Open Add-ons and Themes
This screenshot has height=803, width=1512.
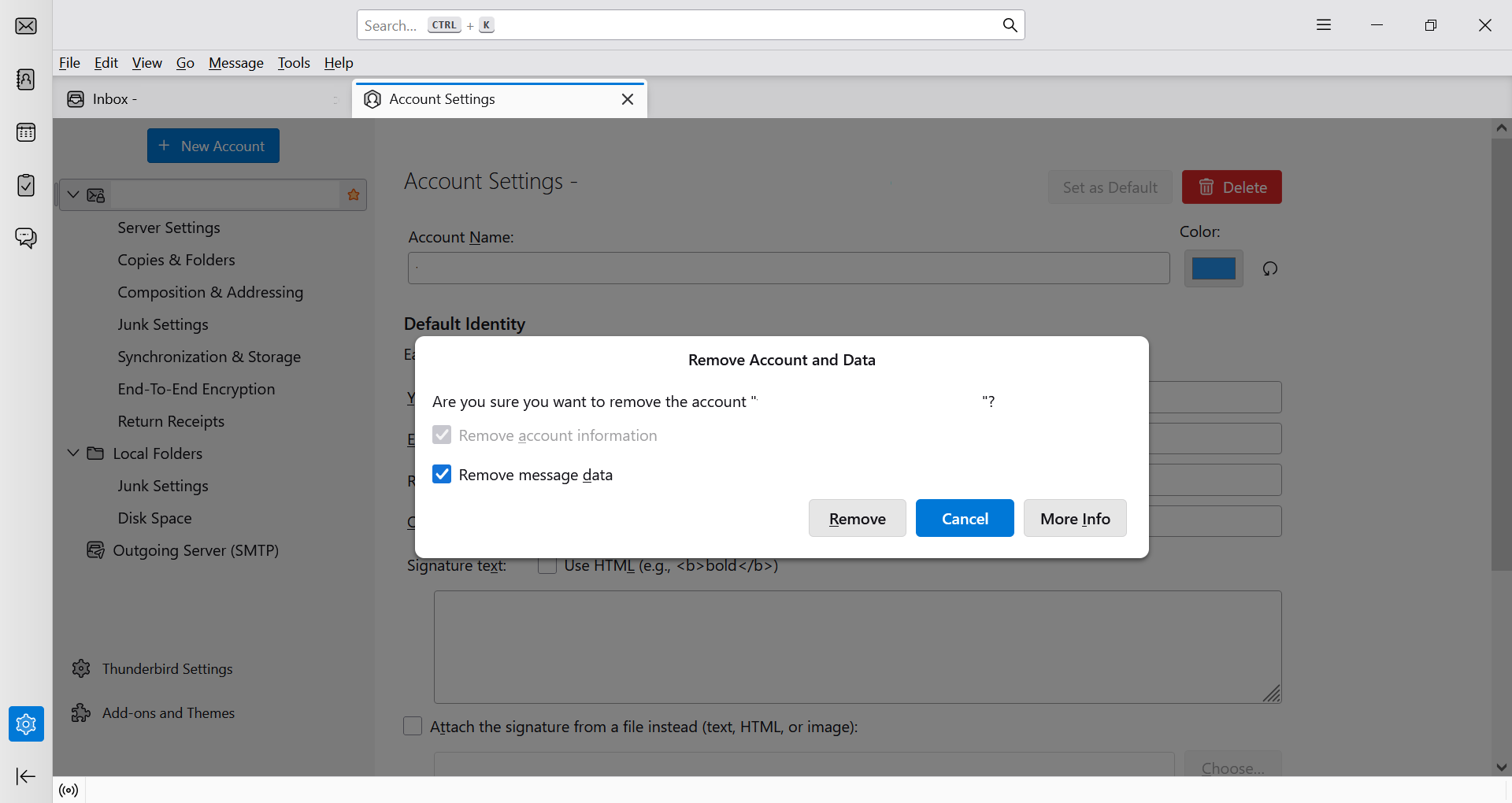click(169, 712)
